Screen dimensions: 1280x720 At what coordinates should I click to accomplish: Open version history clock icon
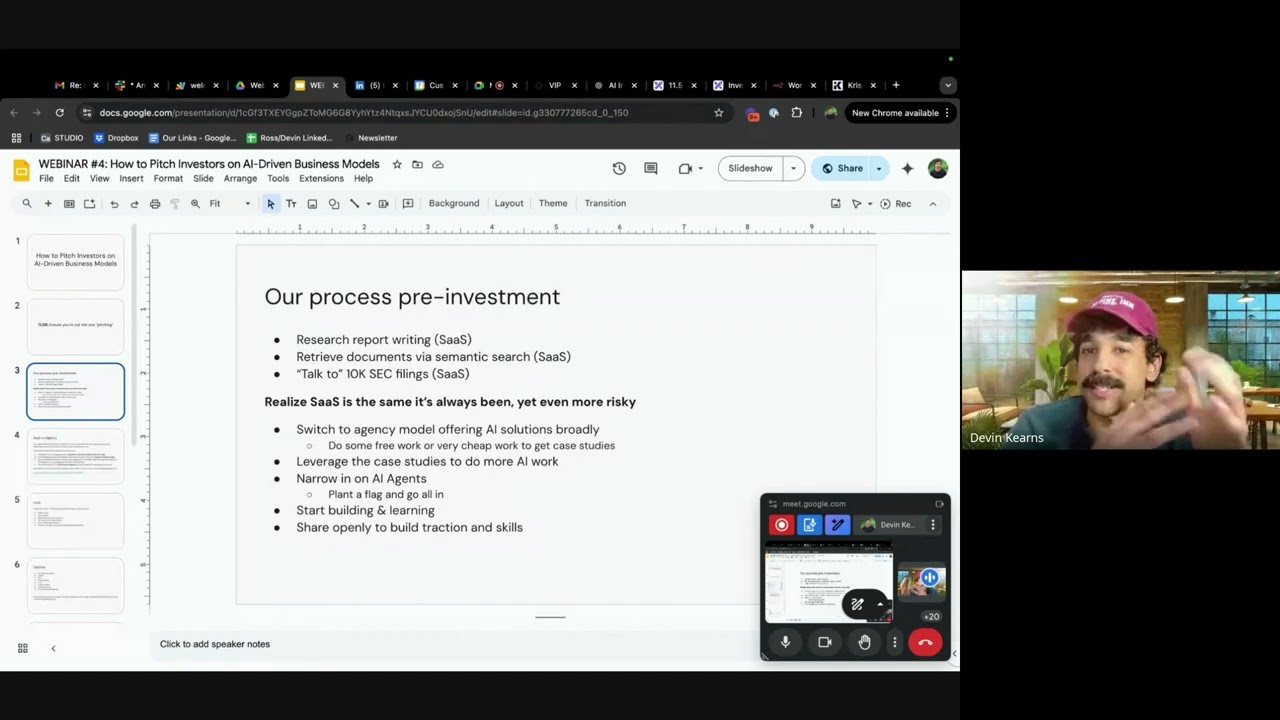click(619, 168)
